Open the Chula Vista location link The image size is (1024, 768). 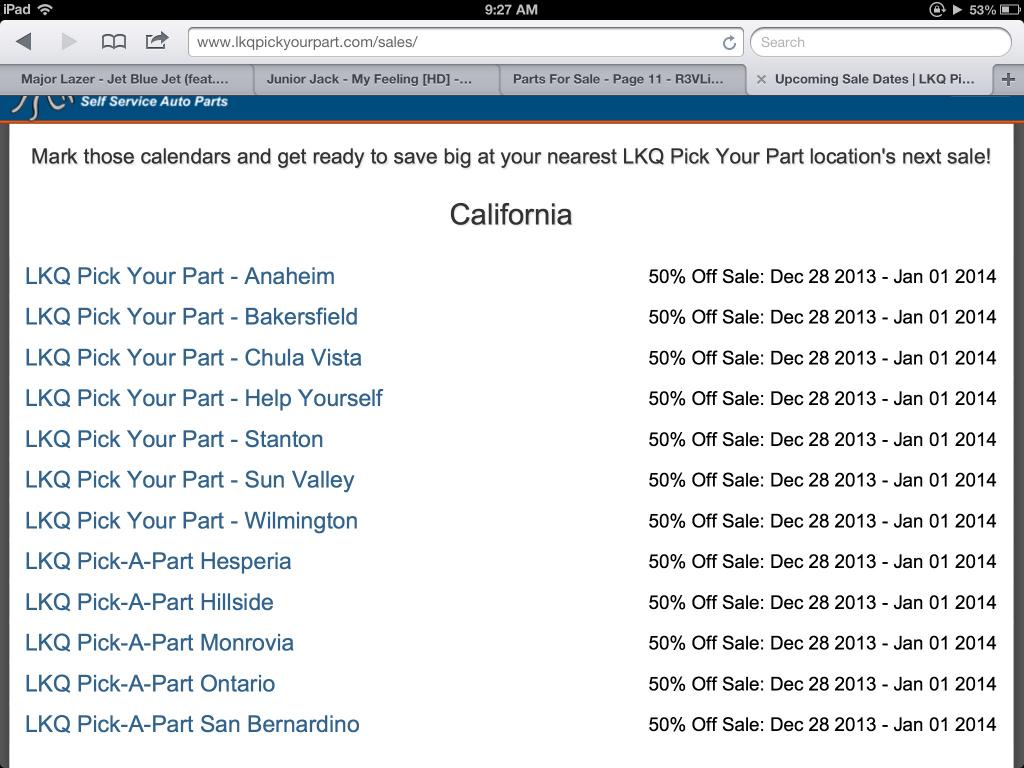tap(193, 358)
